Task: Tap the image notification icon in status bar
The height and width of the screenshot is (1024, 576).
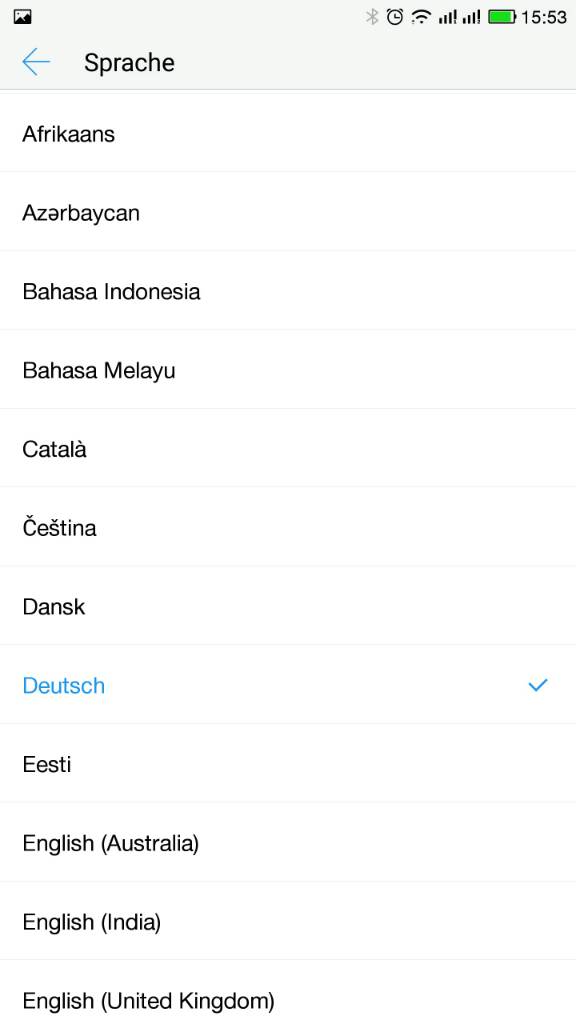Action: coord(22,17)
